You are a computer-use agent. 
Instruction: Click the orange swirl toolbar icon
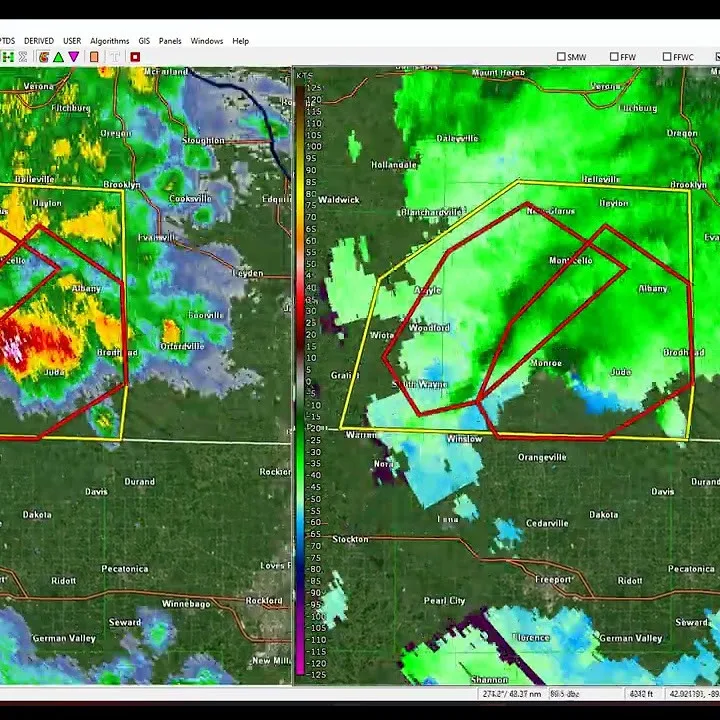[x=44, y=57]
